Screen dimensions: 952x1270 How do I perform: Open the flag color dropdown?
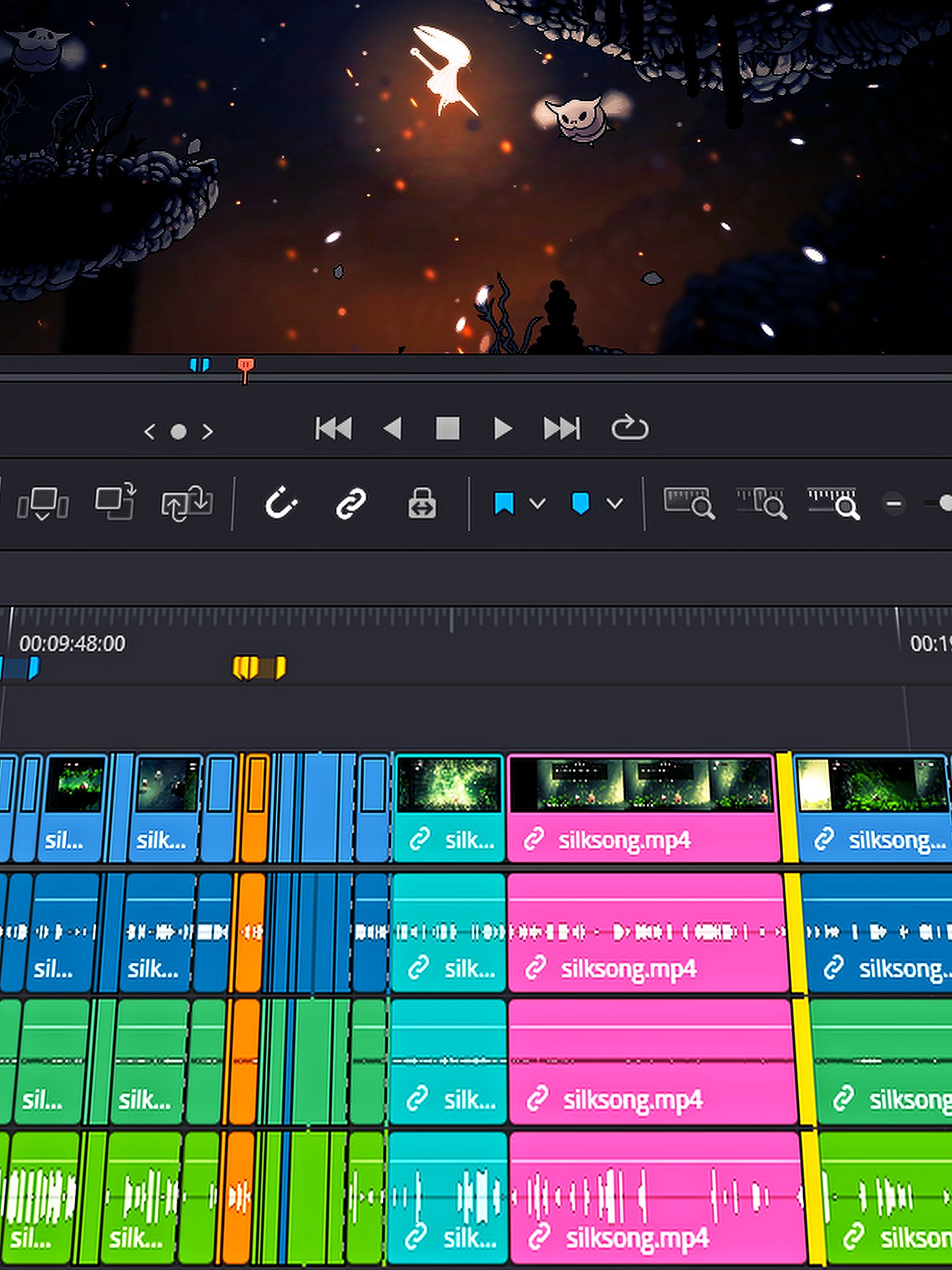click(x=537, y=504)
